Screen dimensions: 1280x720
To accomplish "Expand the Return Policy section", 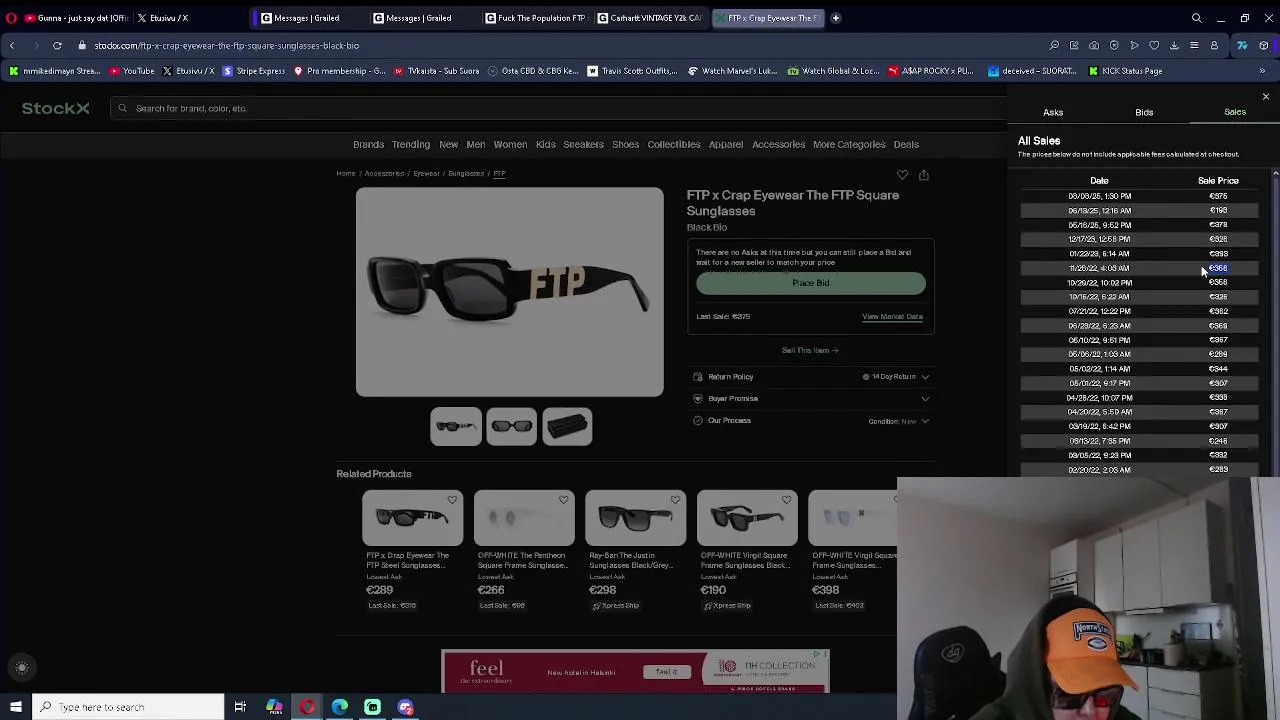I will (811, 377).
